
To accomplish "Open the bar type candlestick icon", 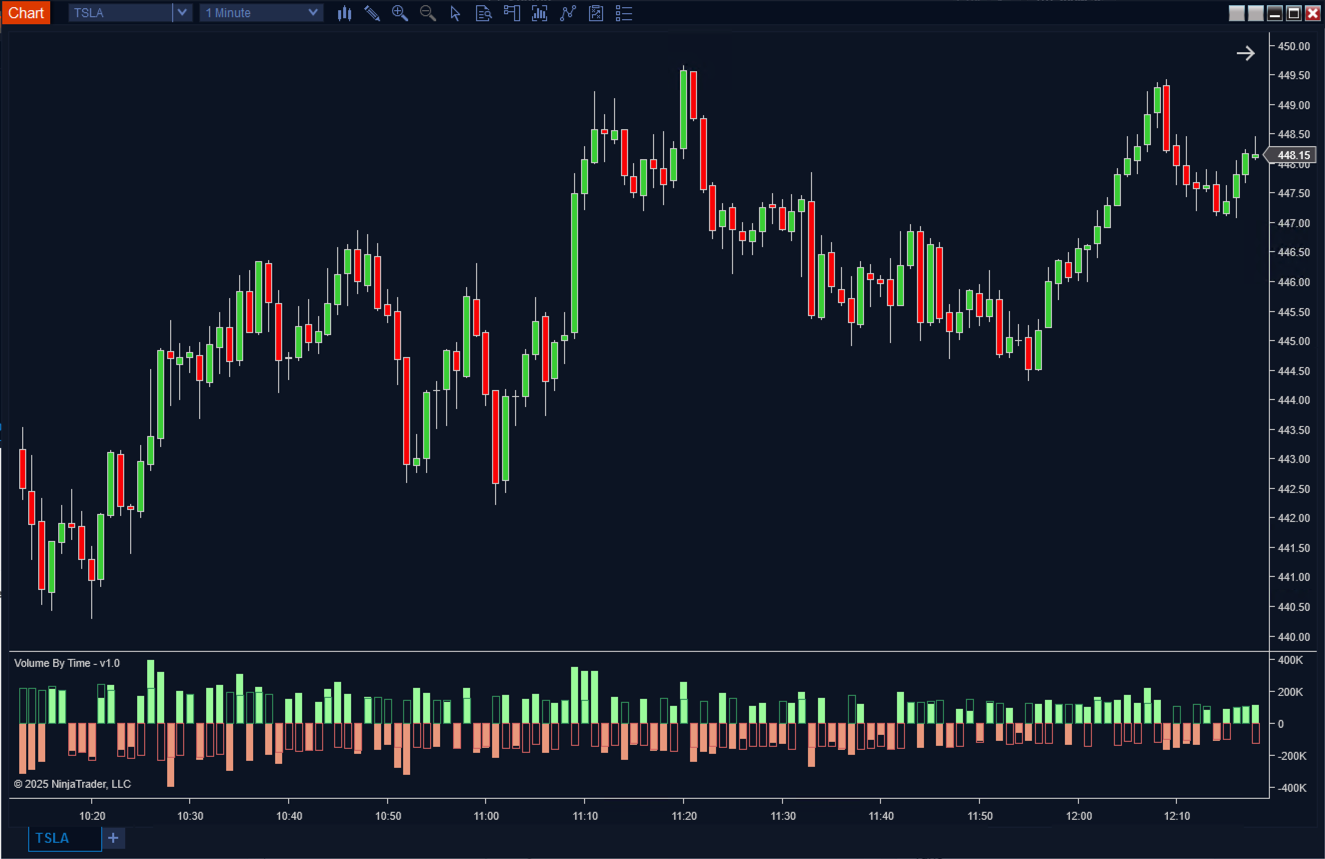I will click(344, 13).
